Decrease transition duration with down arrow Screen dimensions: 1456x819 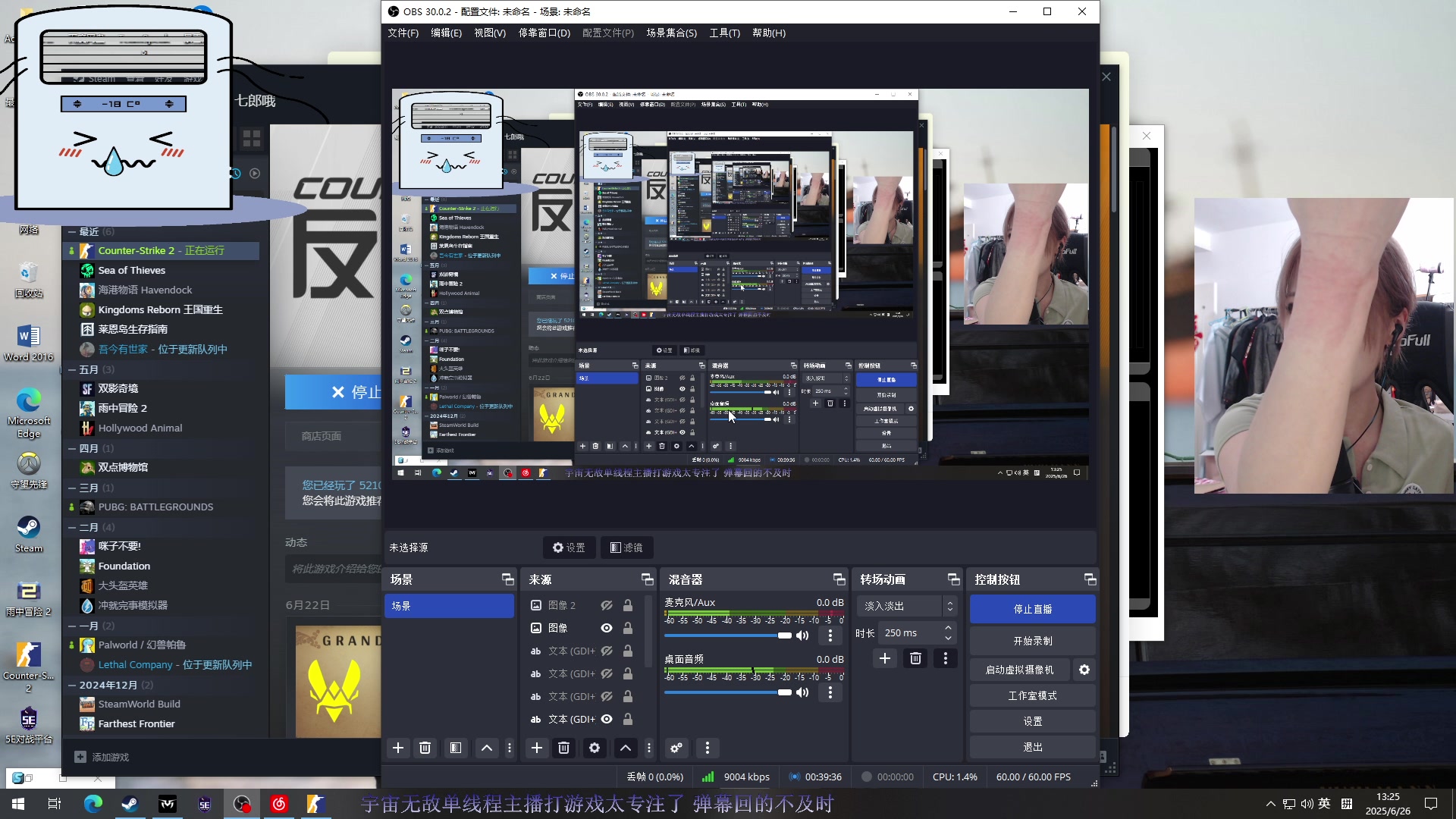[948, 638]
